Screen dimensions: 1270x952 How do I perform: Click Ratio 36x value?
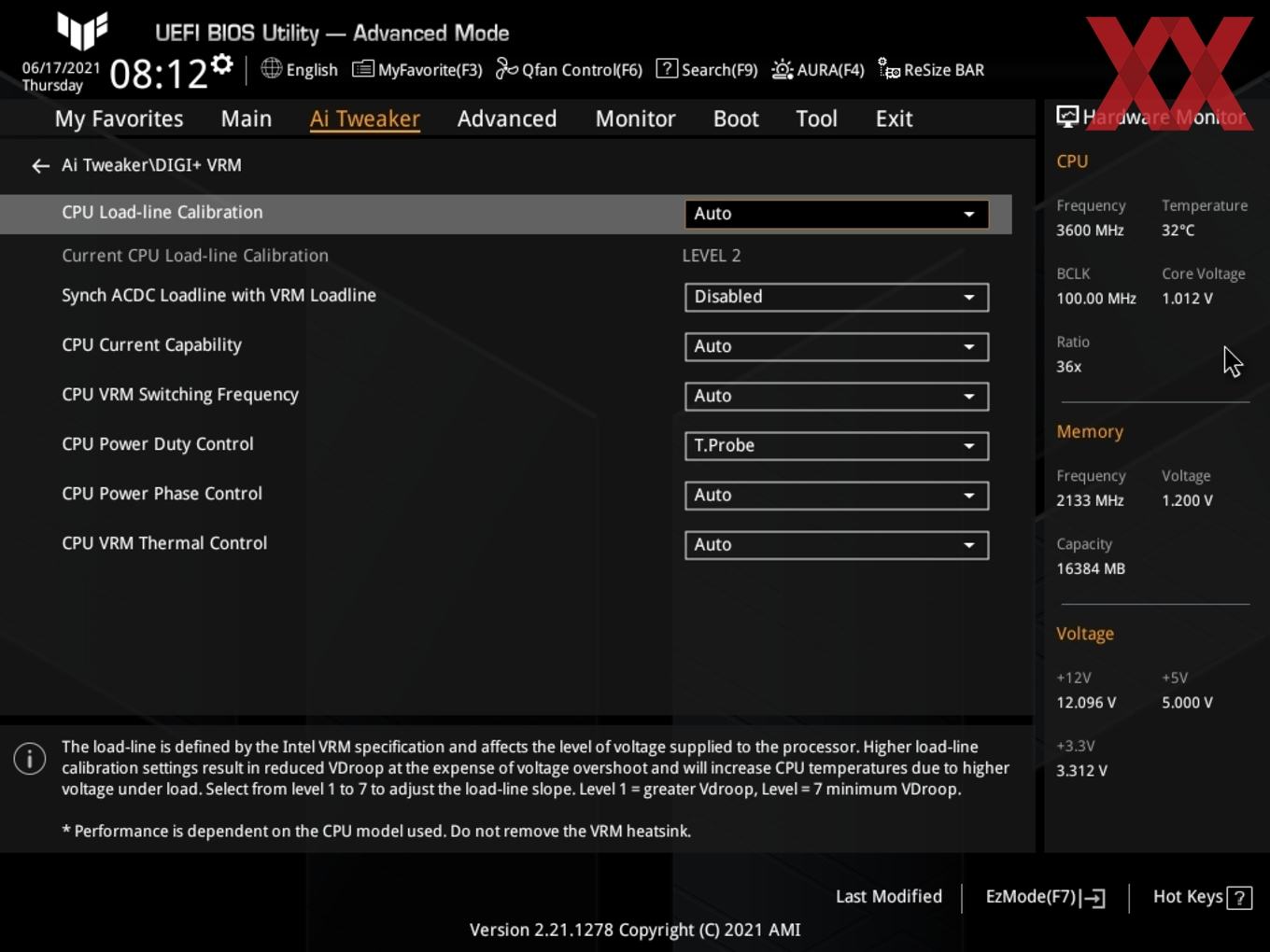(1068, 367)
